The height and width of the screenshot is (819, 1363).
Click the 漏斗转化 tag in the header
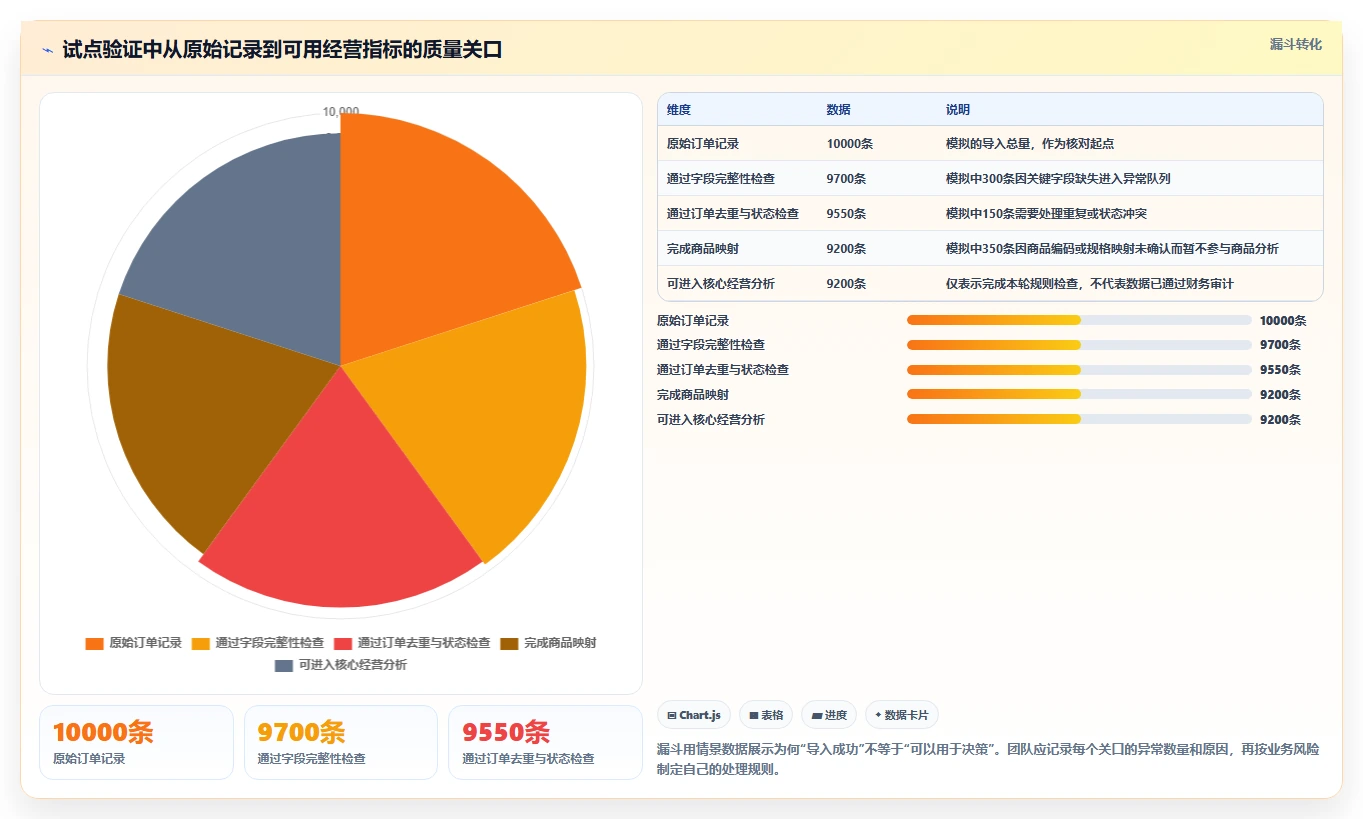1295,44
